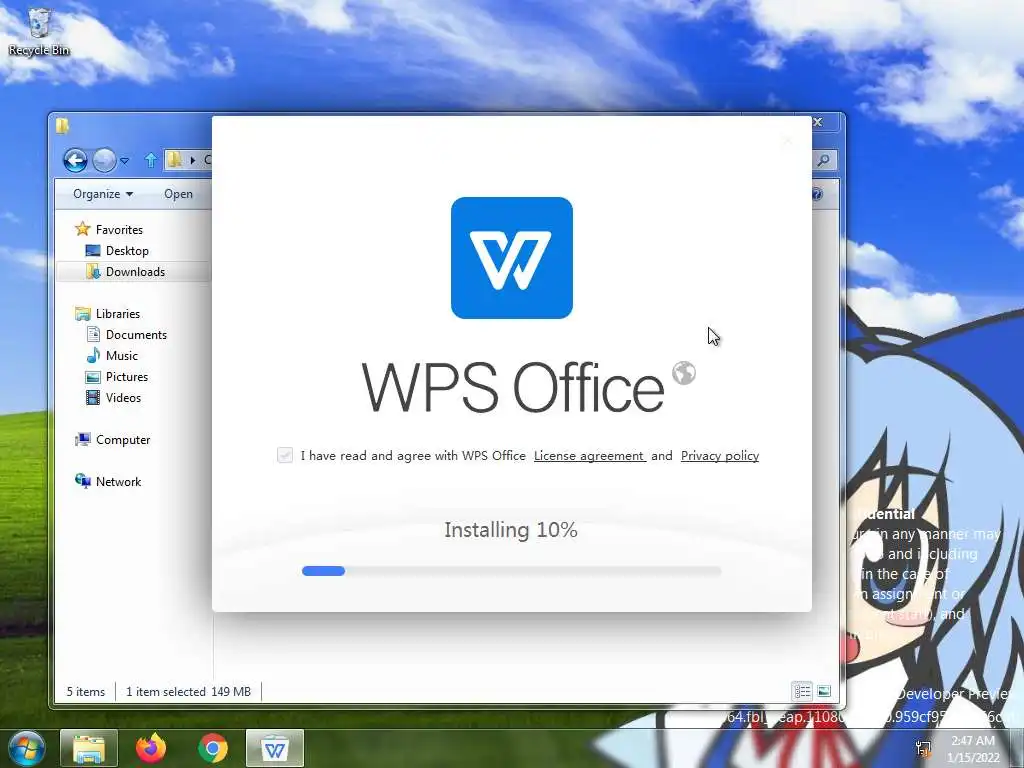Click the WPS Office logo icon
1024x768 pixels.
coord(511,258)
